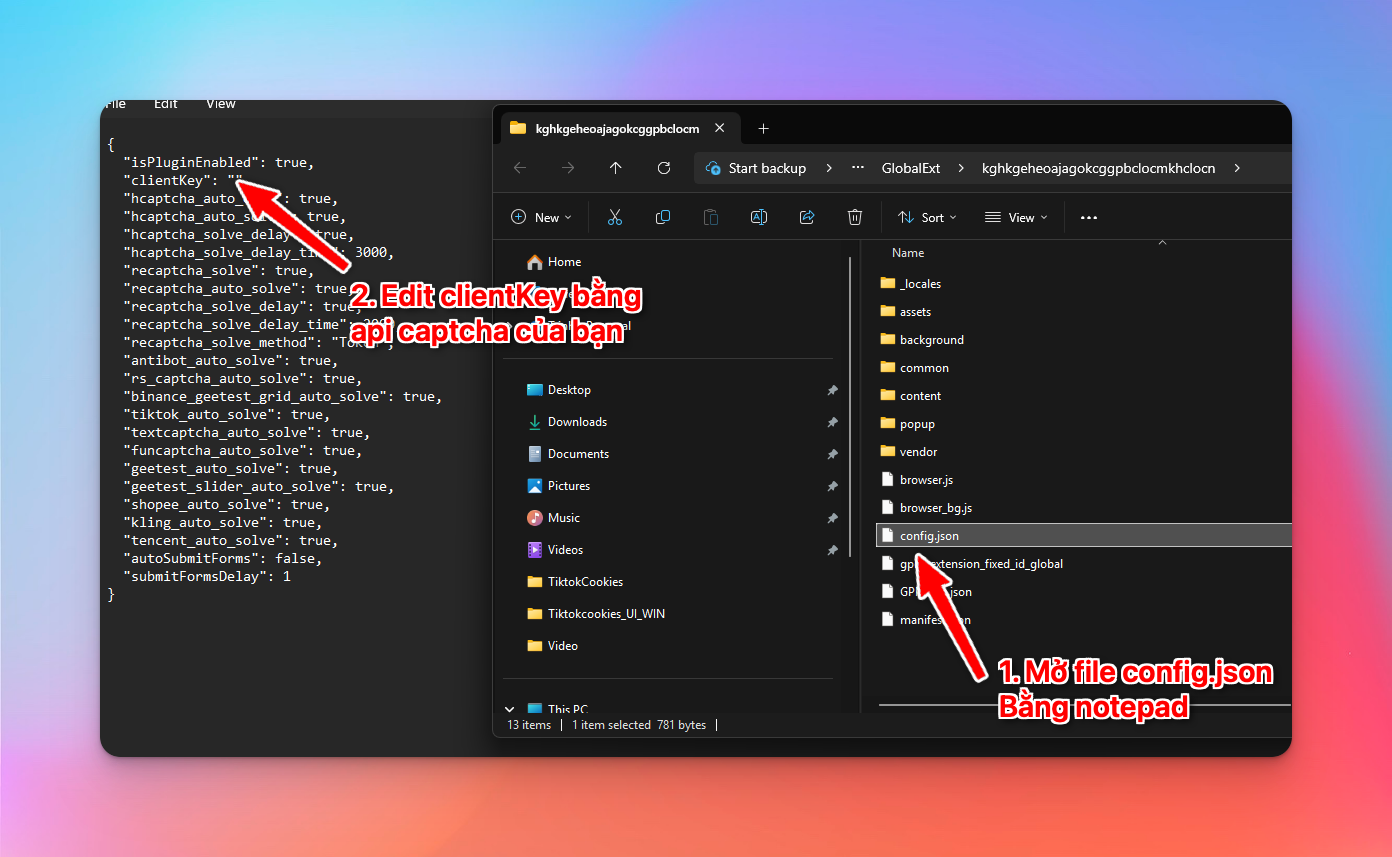Click GlobalExt in the address breadcrumb

tap(910, 168)
